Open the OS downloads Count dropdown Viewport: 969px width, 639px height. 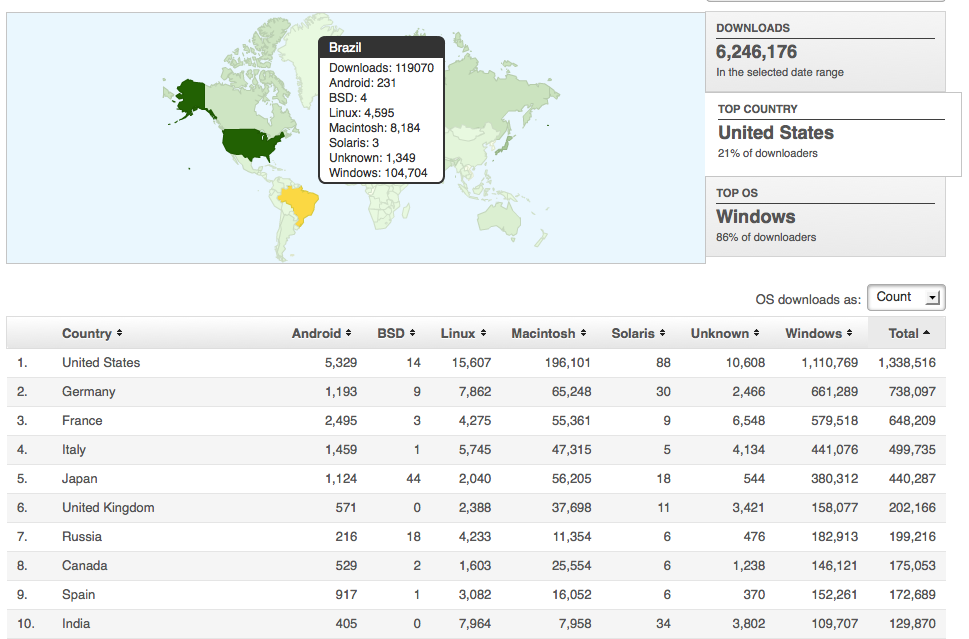(905, 297)
